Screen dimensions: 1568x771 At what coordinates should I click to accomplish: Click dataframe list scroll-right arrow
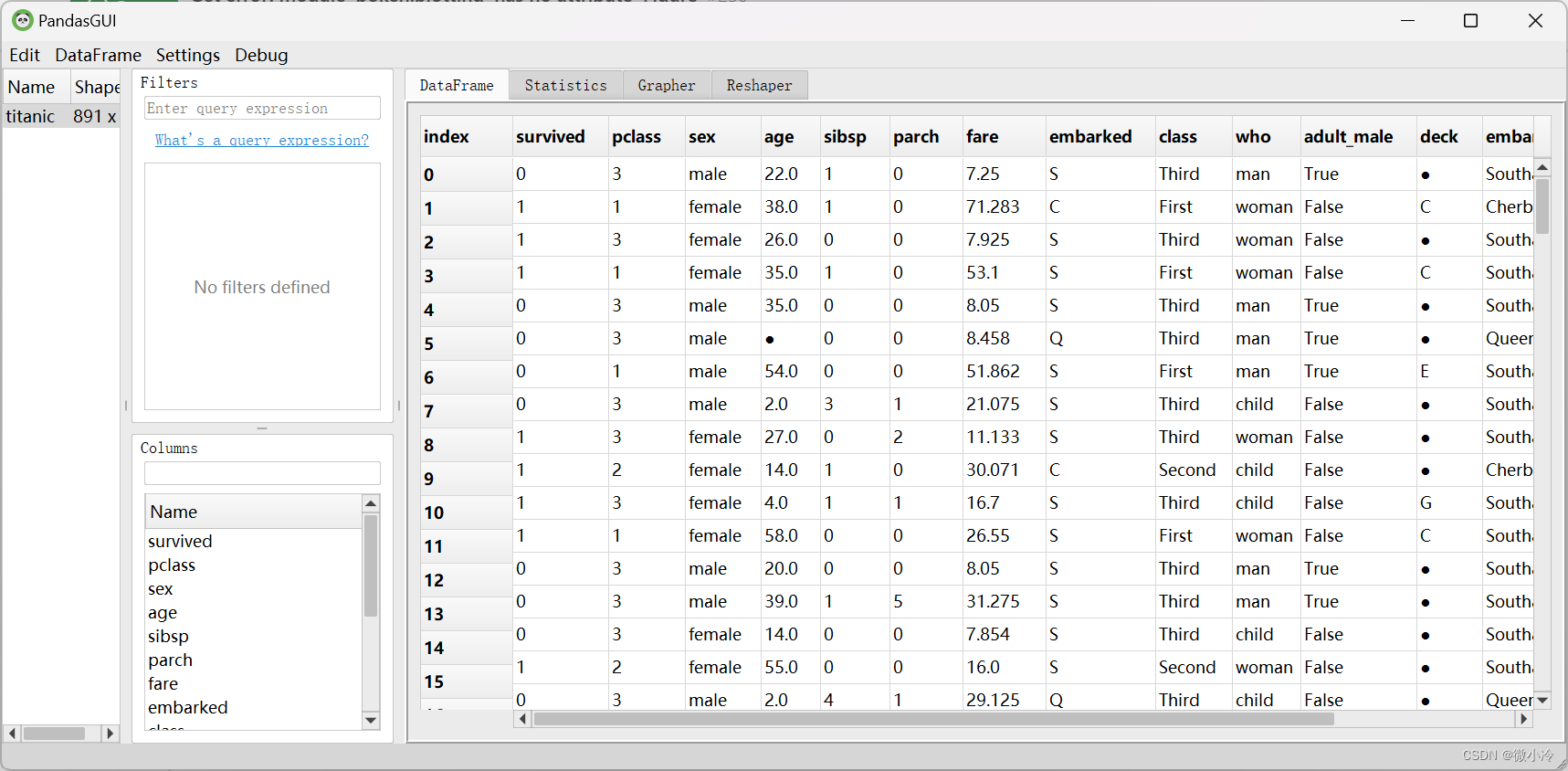(x=110, y=733)
